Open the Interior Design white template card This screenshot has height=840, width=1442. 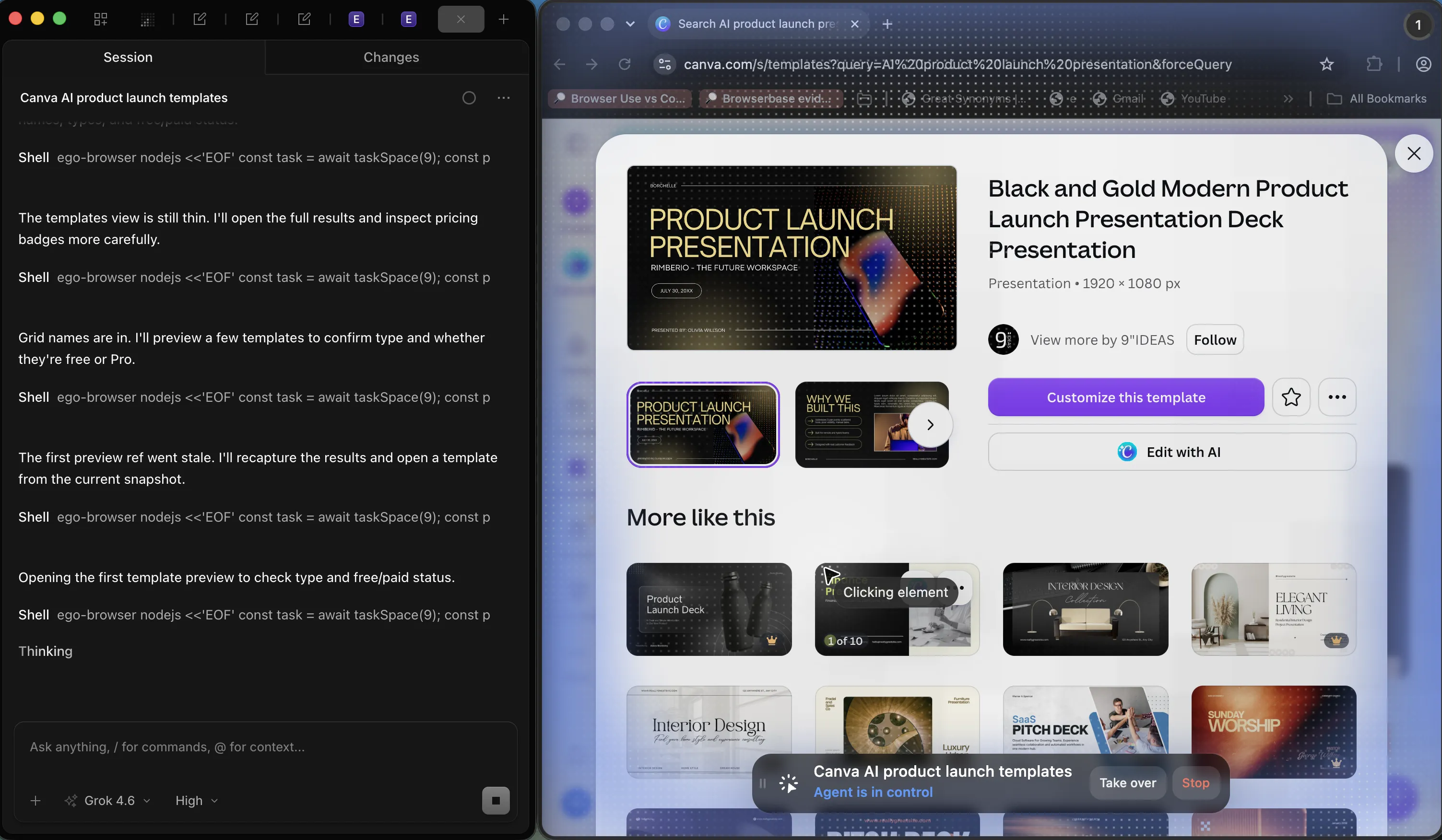(709, 732)
